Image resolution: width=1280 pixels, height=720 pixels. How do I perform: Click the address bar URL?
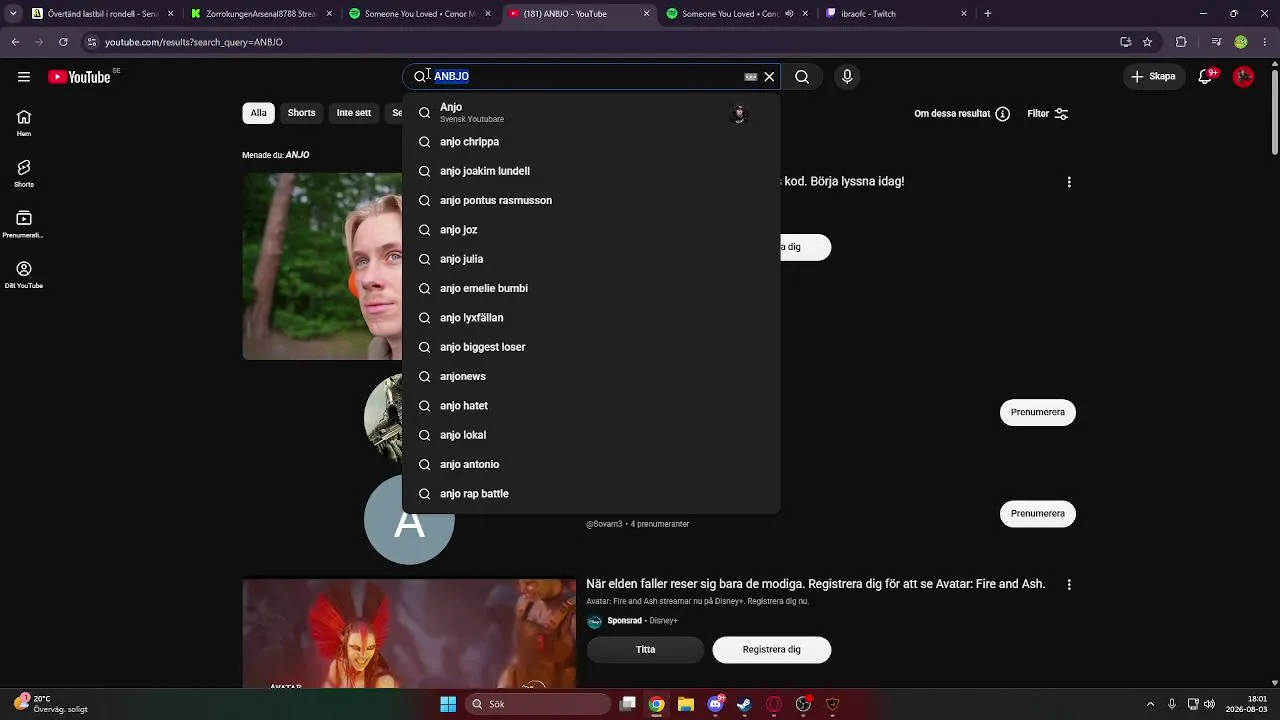(x=194, y=42)
